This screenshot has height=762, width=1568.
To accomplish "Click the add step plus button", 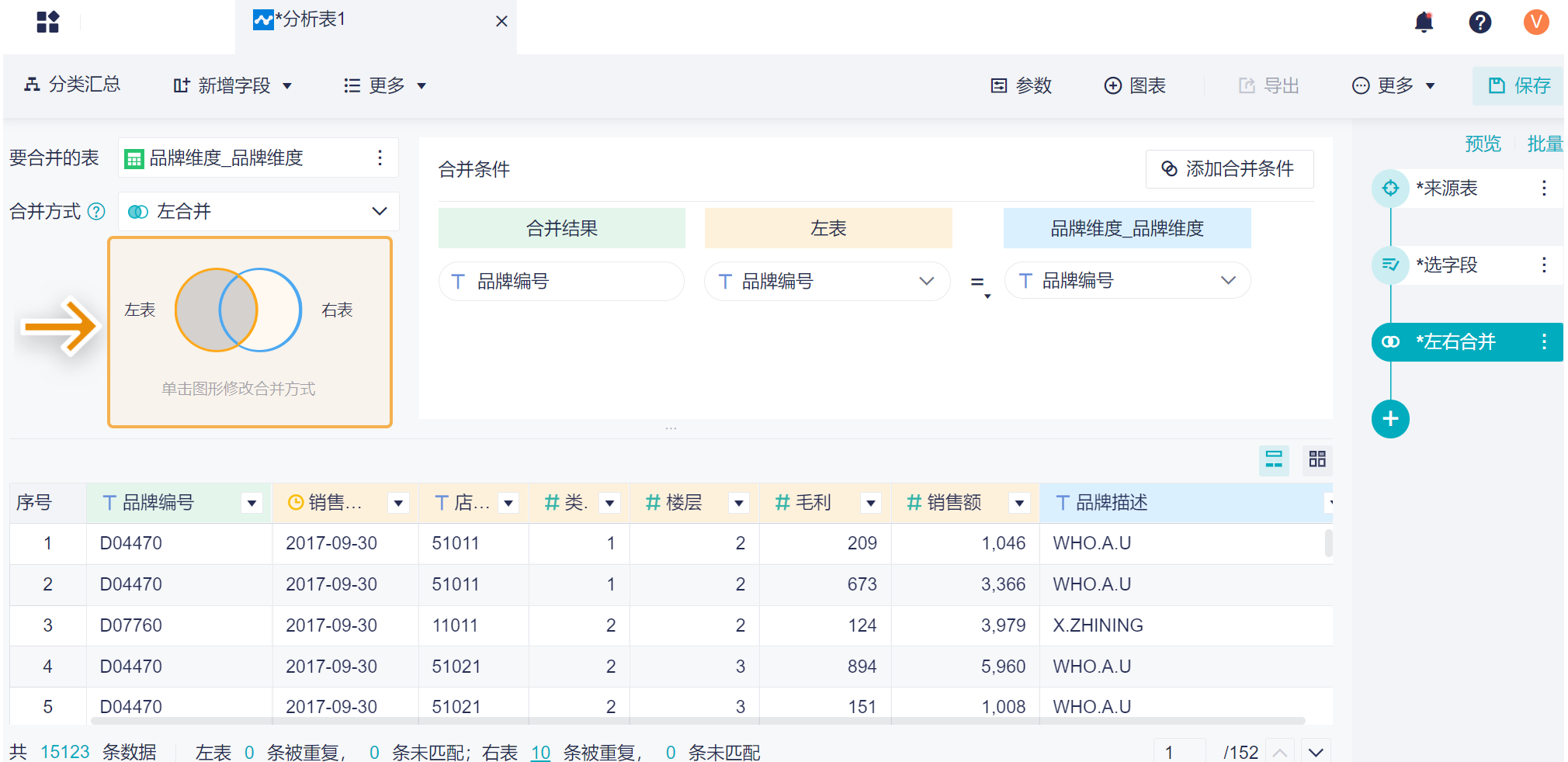I will (x=1390, y=419).
